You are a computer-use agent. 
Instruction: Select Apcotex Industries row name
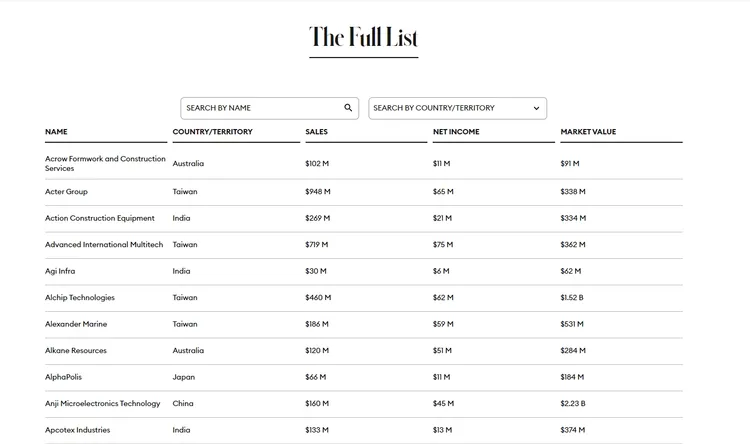click(78, 430)
